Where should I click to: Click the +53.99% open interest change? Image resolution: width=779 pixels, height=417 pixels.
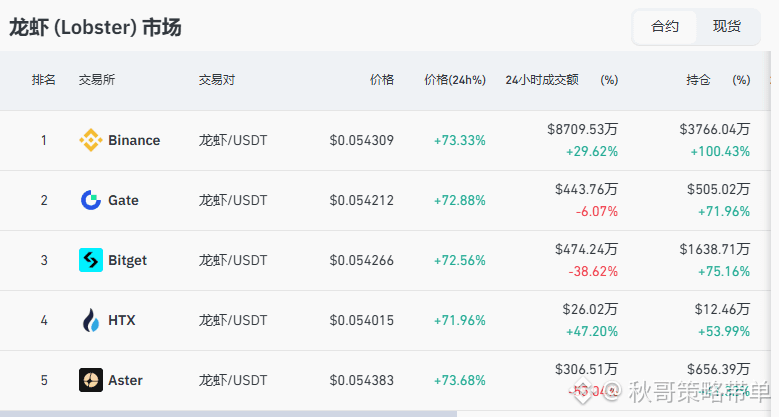(x=724, y=332)
